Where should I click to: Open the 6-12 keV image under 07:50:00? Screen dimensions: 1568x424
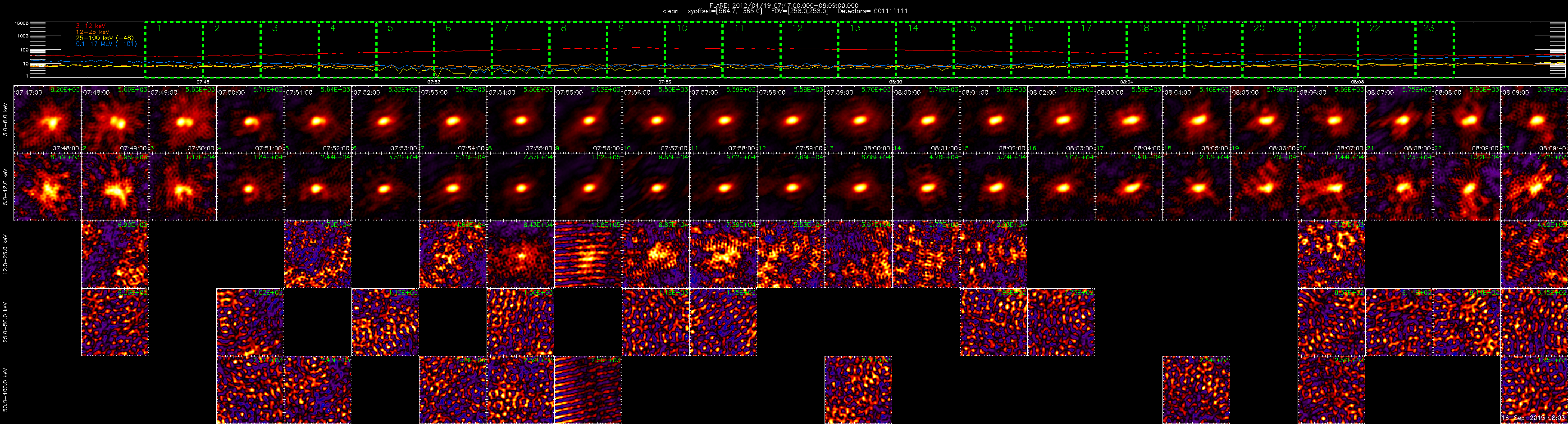click(x=250, y=186)
